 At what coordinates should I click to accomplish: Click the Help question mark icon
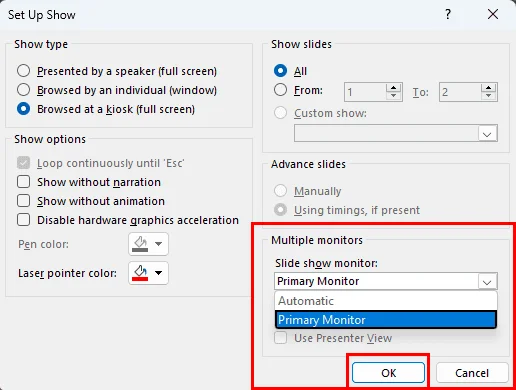coord(448,14)
